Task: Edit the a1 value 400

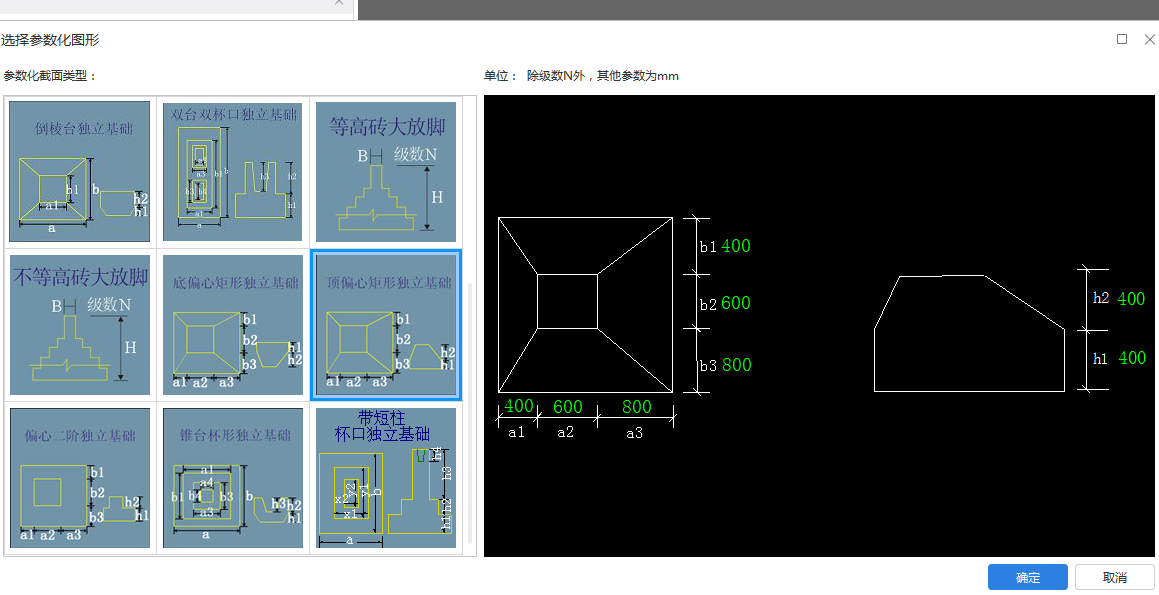Action: click(x=519, y=407)
